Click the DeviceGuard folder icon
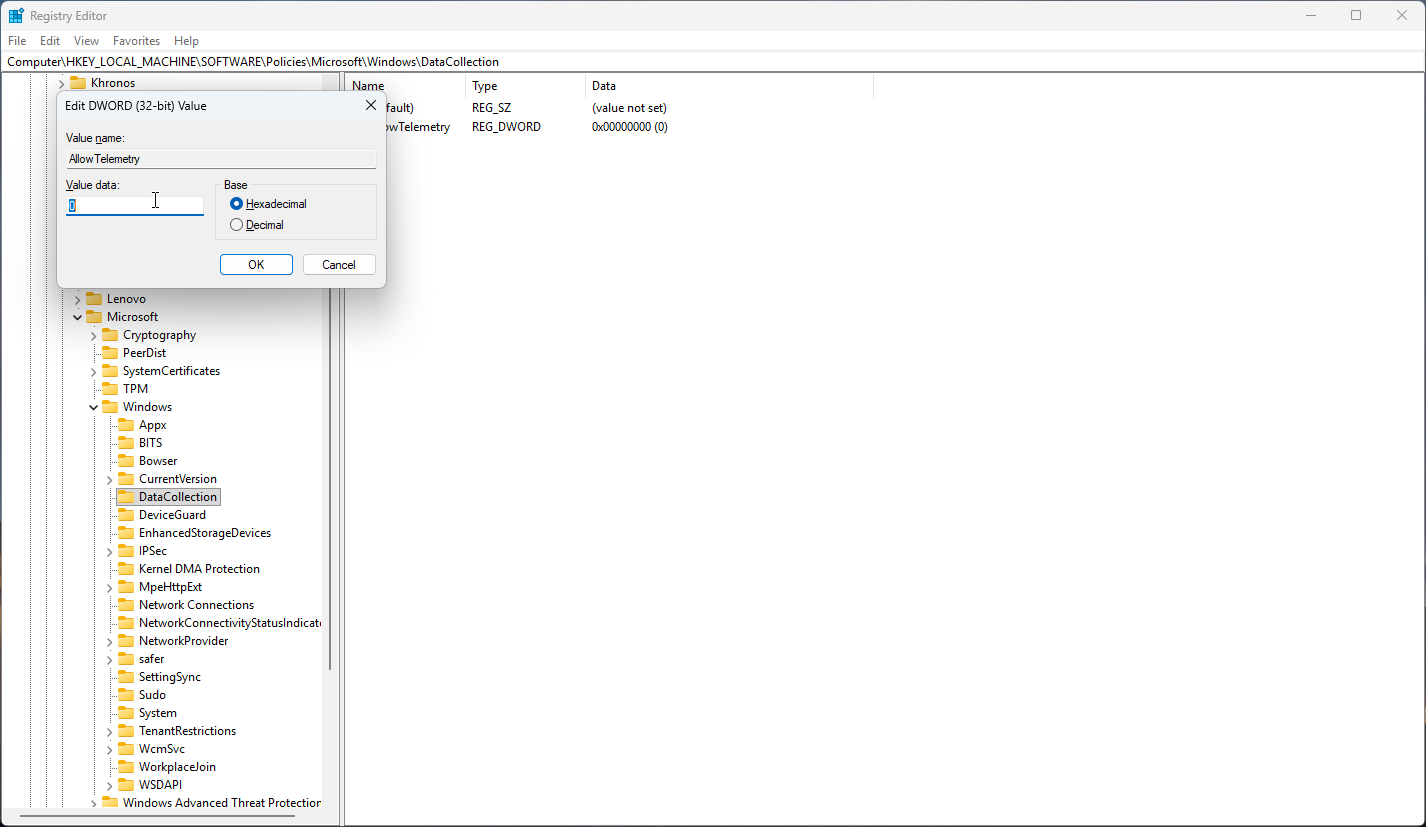 click(126, 515)
